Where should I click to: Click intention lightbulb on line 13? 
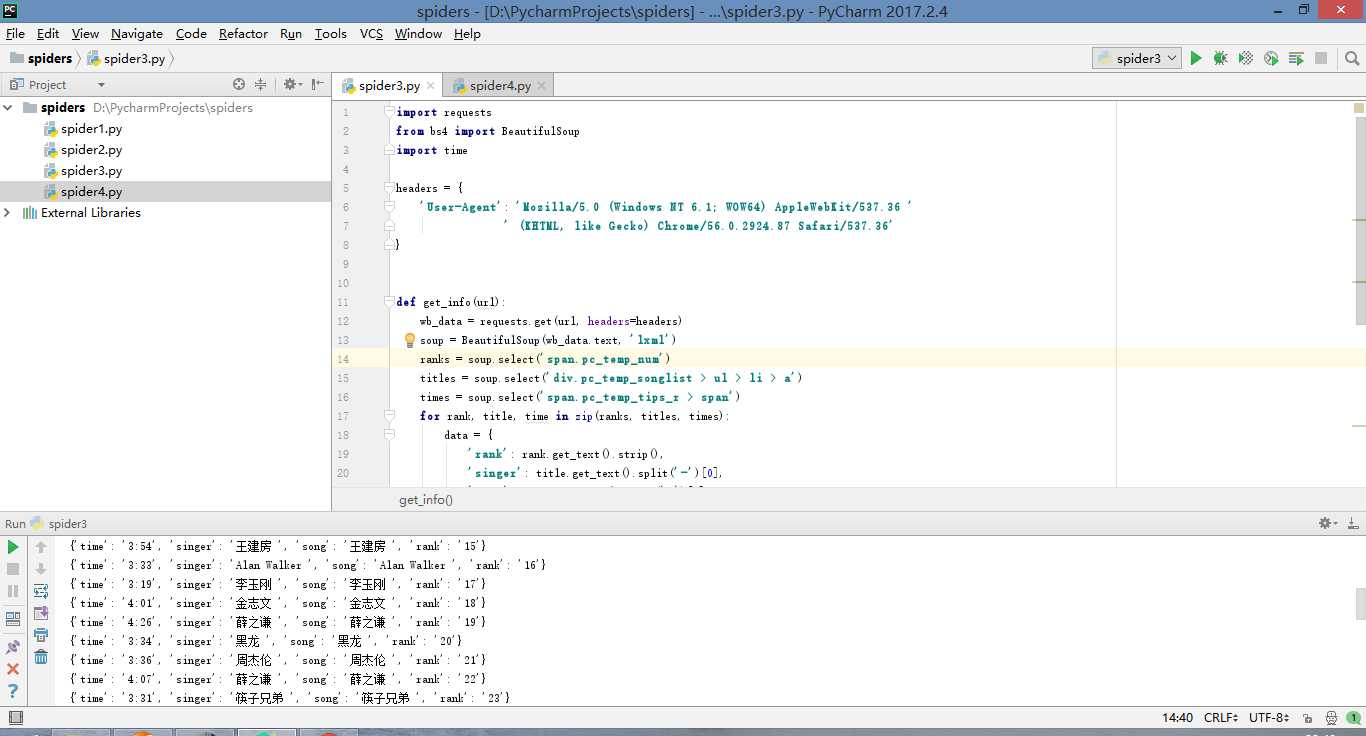pos(409,340)
